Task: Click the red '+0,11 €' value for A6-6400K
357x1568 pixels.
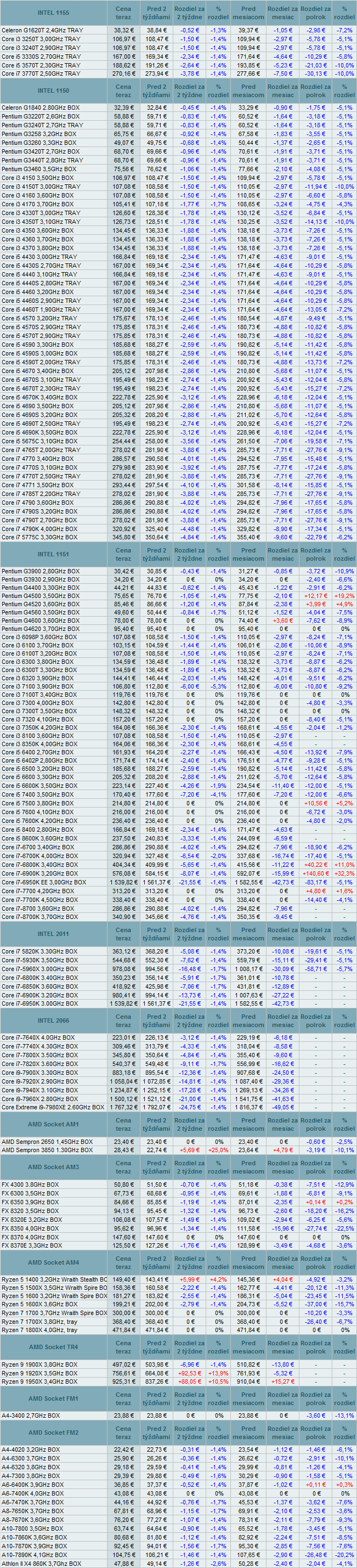Action: pos(316,1485)
